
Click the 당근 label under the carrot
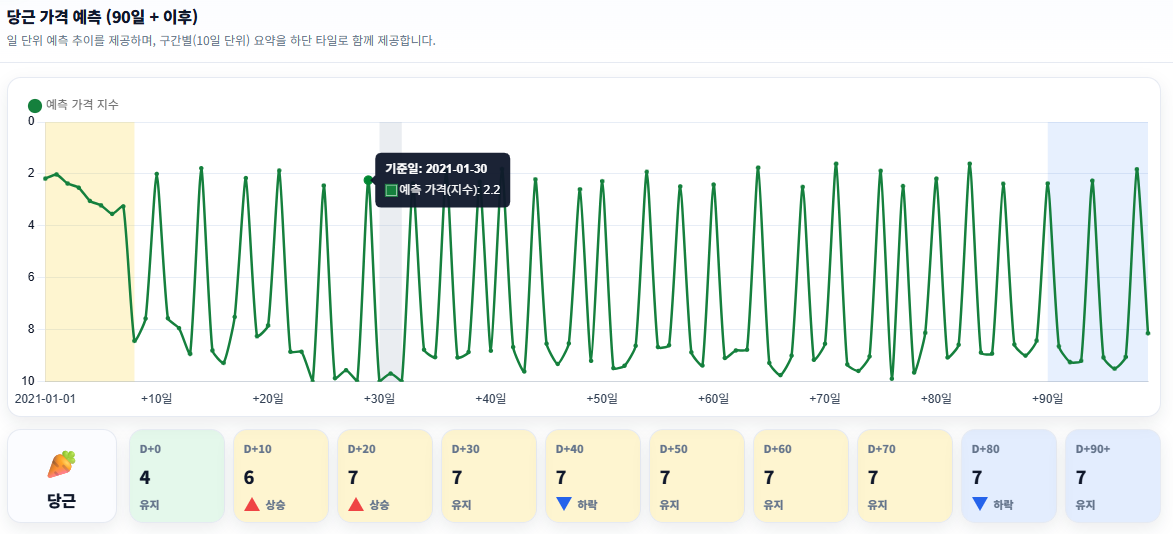point(62,501)
